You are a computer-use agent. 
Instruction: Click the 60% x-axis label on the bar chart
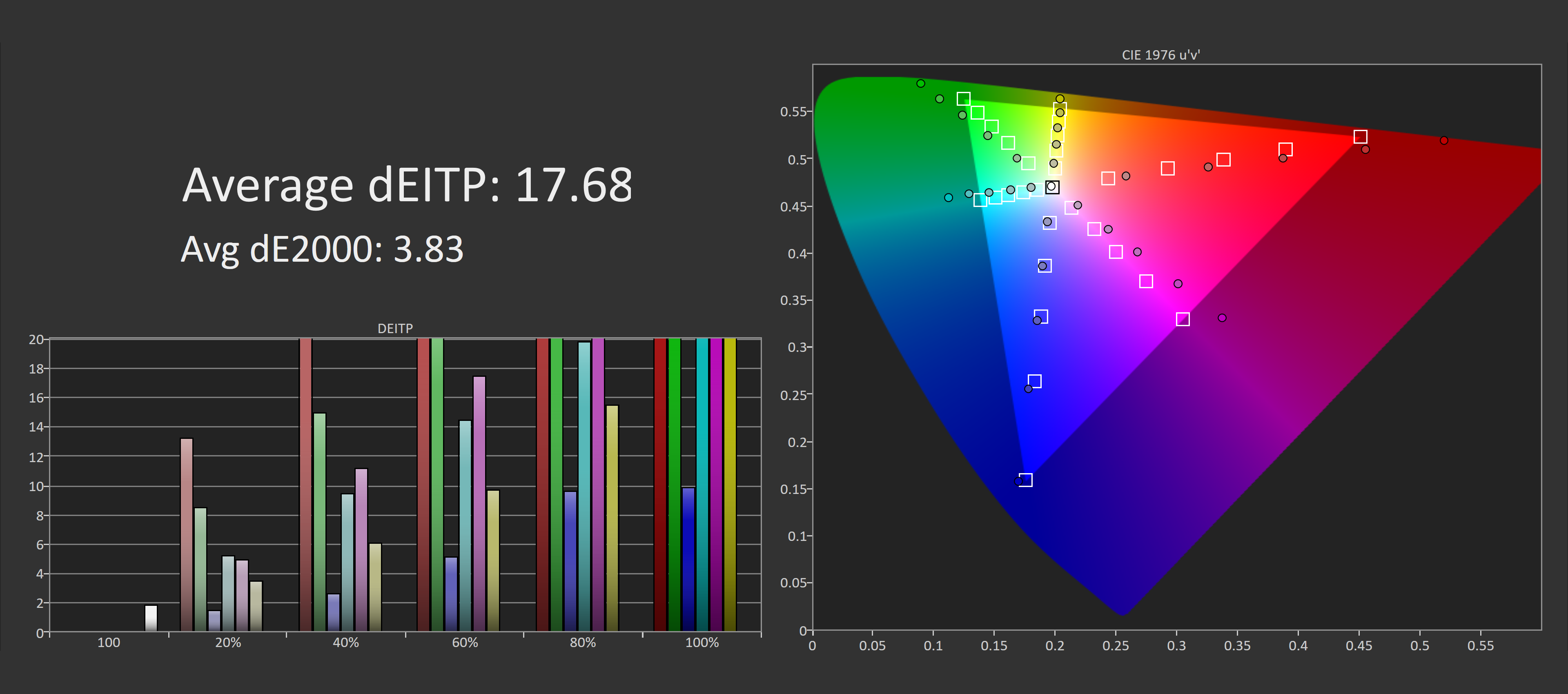pyautogui.click(x=464, y=643)
